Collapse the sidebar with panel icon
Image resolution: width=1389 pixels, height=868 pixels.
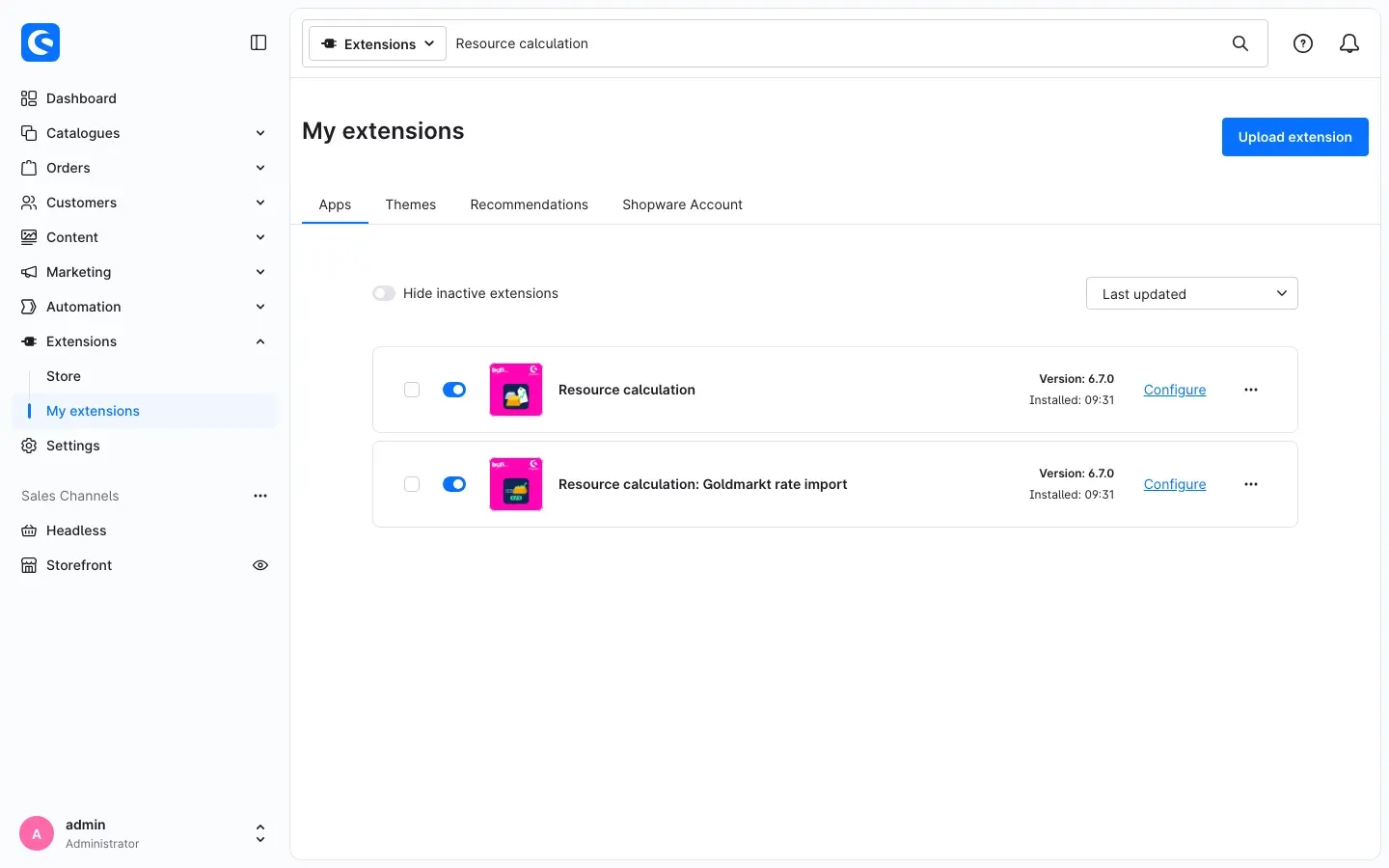pyautogui.click(x=259, y=42)
